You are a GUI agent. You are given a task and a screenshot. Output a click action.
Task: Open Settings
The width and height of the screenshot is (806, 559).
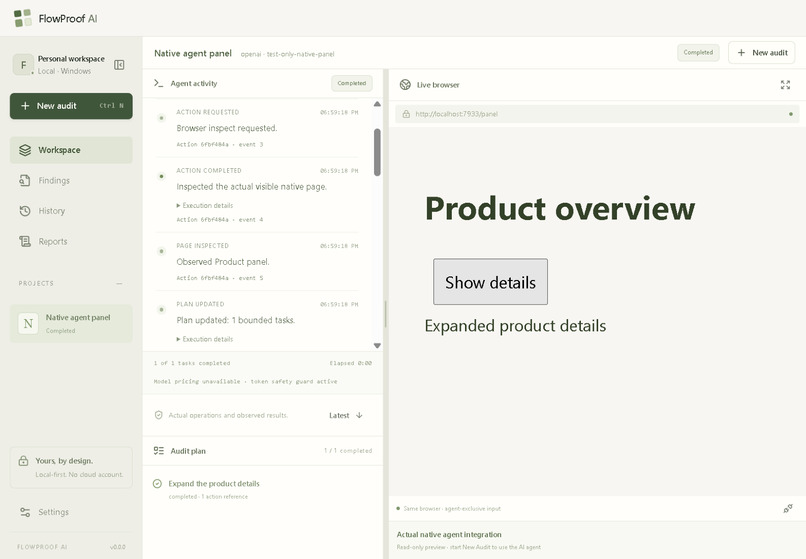tap(71, 512)
